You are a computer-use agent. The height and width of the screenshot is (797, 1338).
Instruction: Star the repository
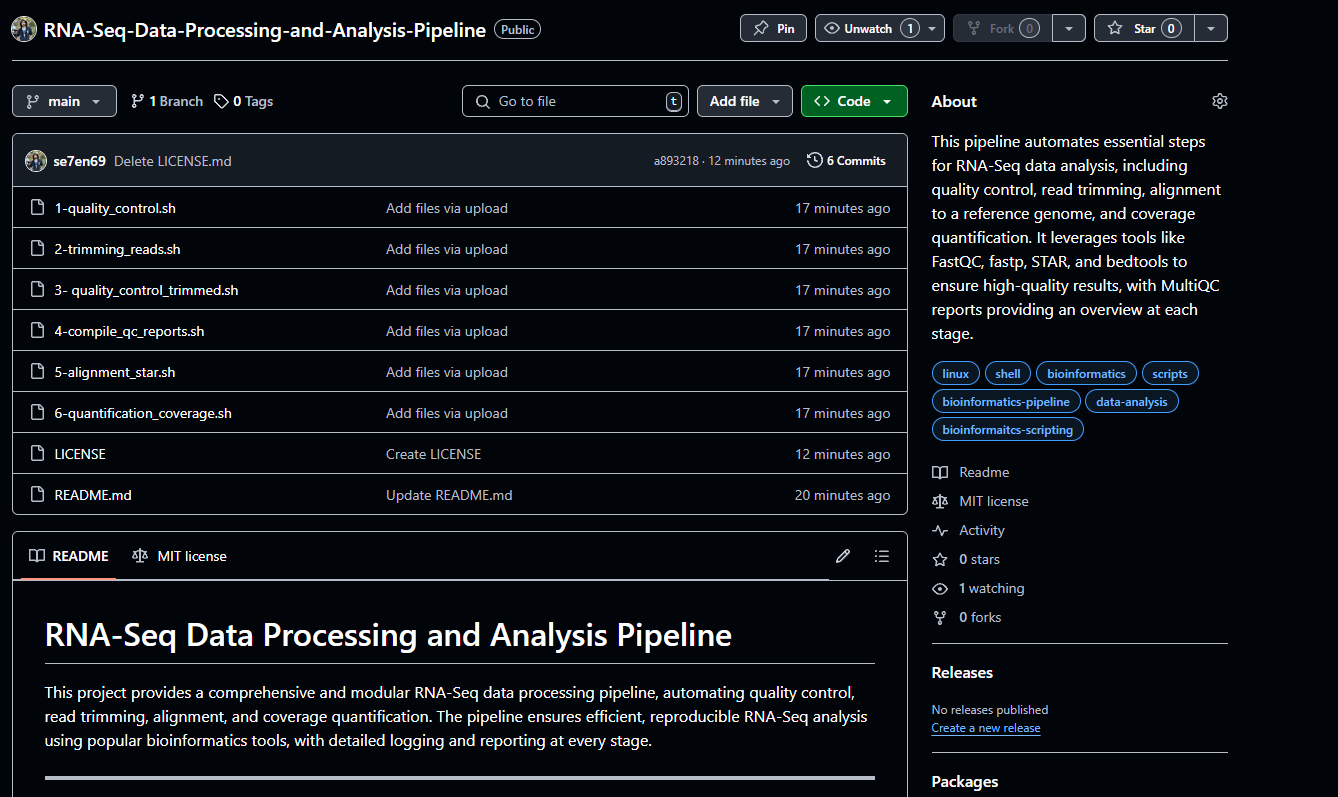[x=1143, y=28]
